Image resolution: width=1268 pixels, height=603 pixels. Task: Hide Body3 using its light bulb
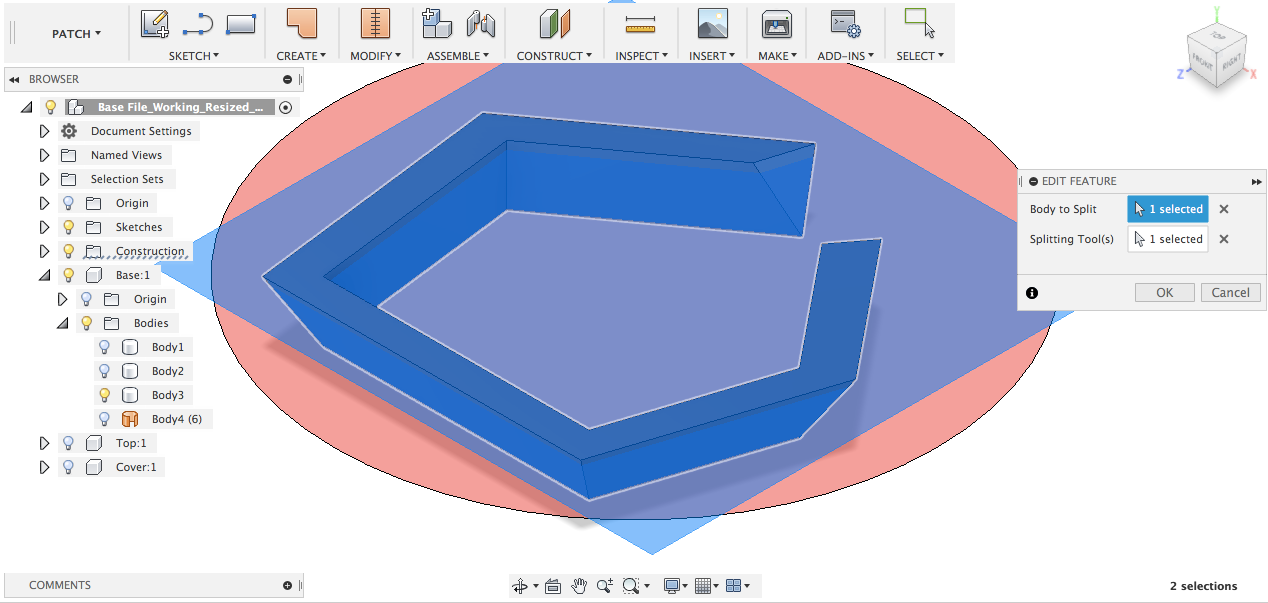tap(104, 395)
